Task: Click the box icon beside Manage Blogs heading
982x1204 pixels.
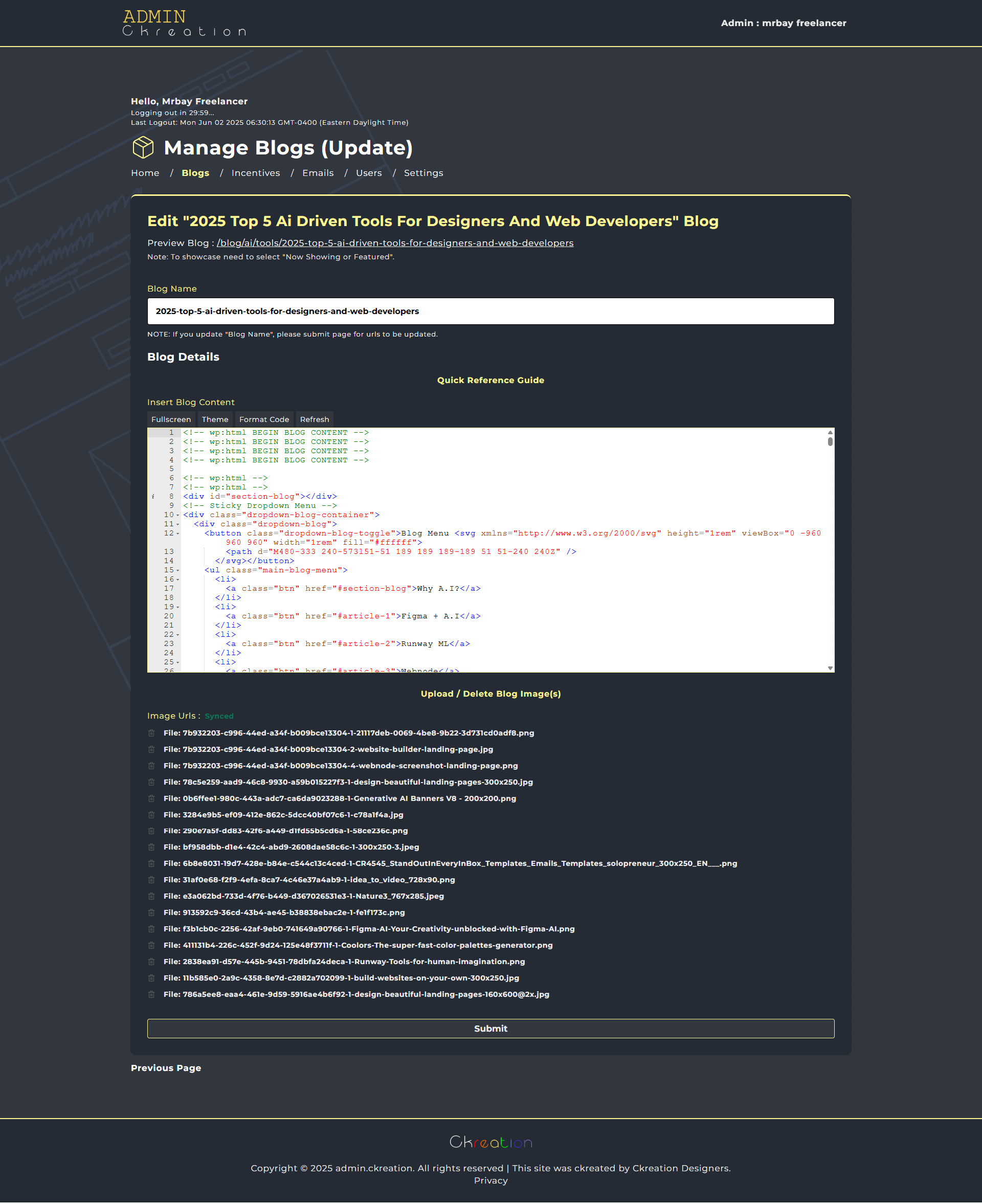Action: [143, 148]
